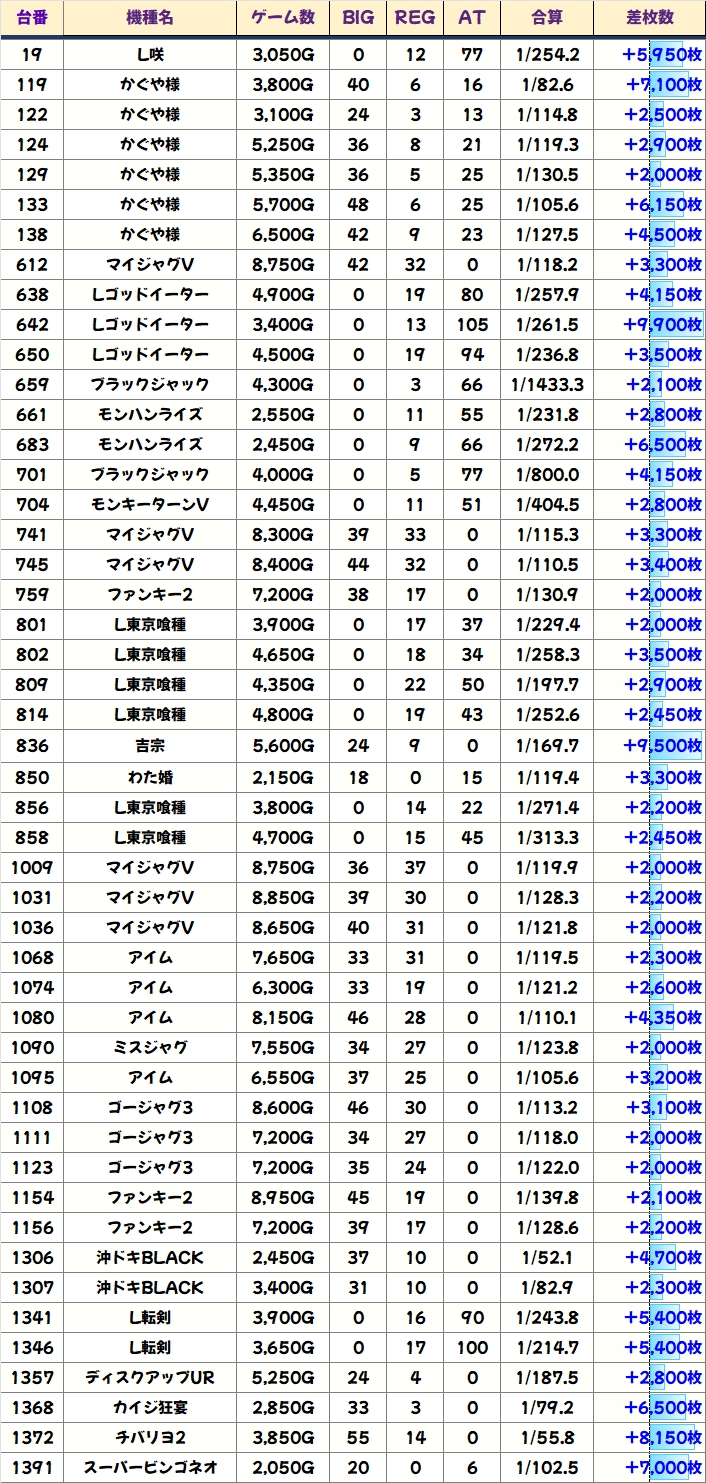Select the 1/114.8 combined rate cell
This screenshot has width=706, height=1483.
click(x=547, y=115)
